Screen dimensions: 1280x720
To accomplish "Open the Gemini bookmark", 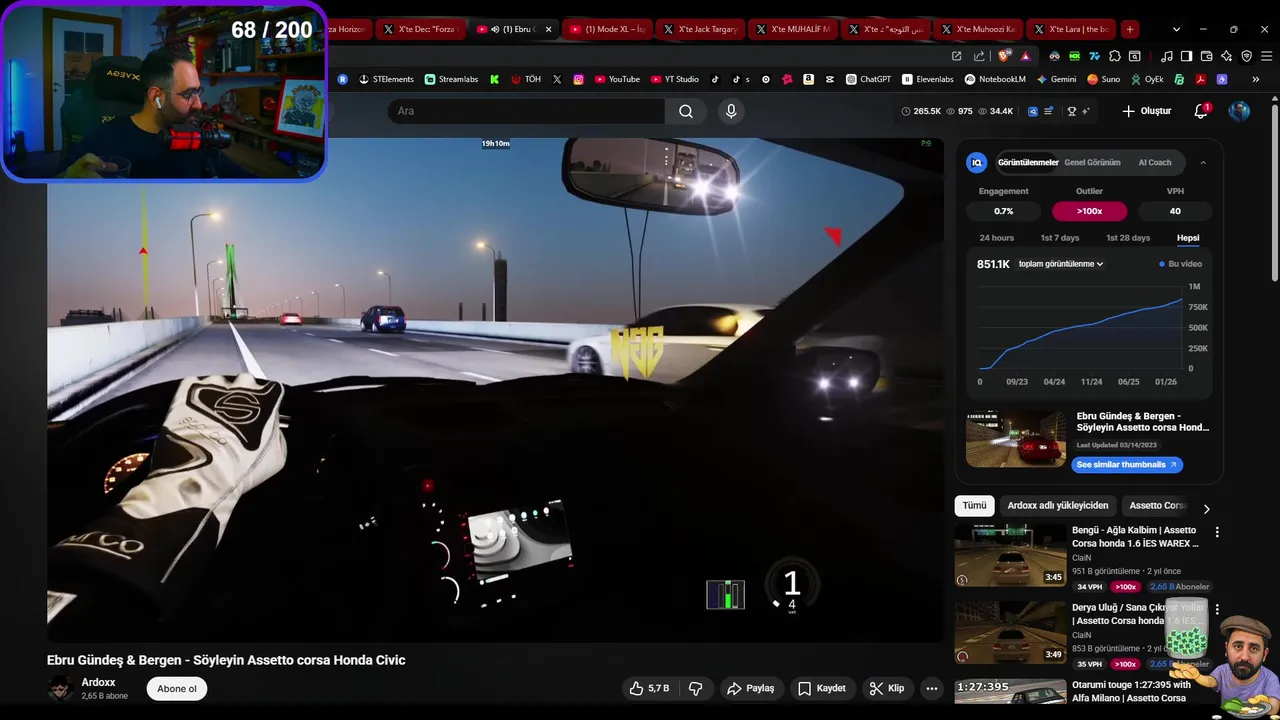I will pyautogui.click(x=1057, y=79).
